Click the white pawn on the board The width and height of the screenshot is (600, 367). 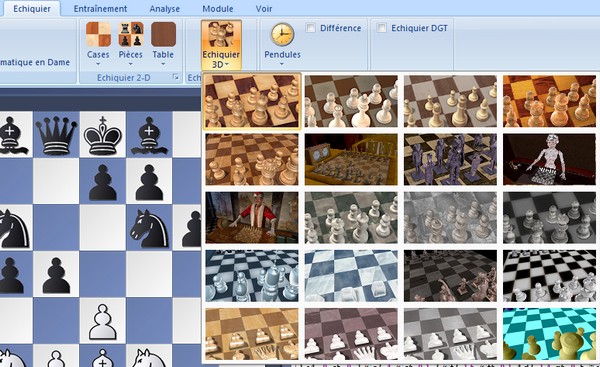[103, 322]
